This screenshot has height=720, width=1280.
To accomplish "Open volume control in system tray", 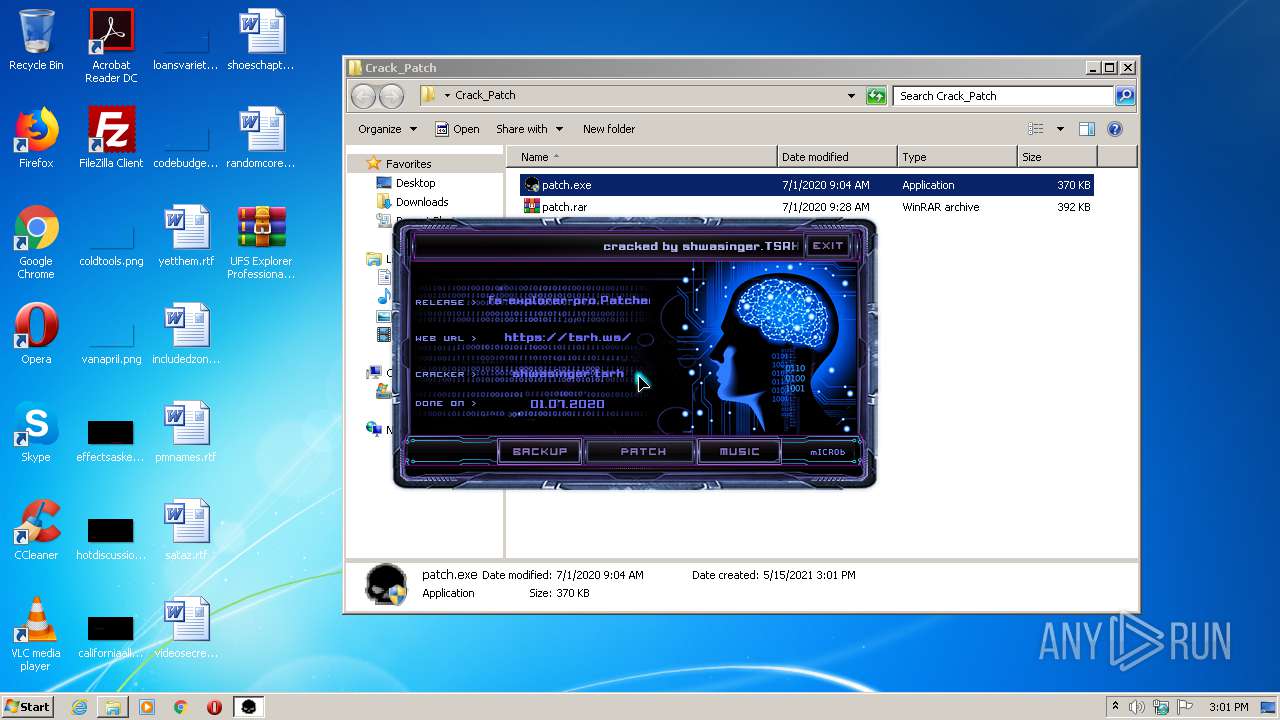I will click(x=1137, y=707).
